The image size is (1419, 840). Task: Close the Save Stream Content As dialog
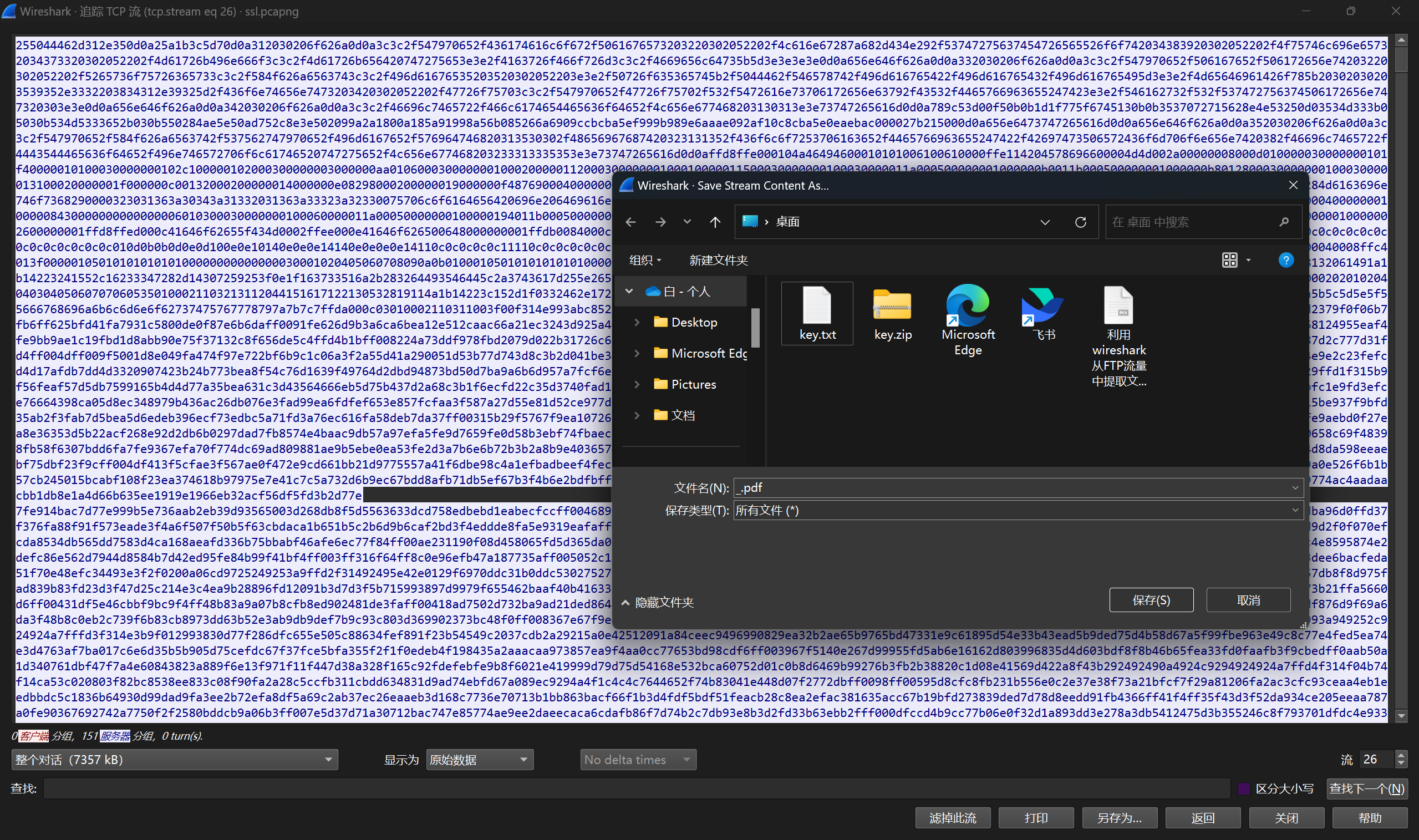click(1293, 185)
